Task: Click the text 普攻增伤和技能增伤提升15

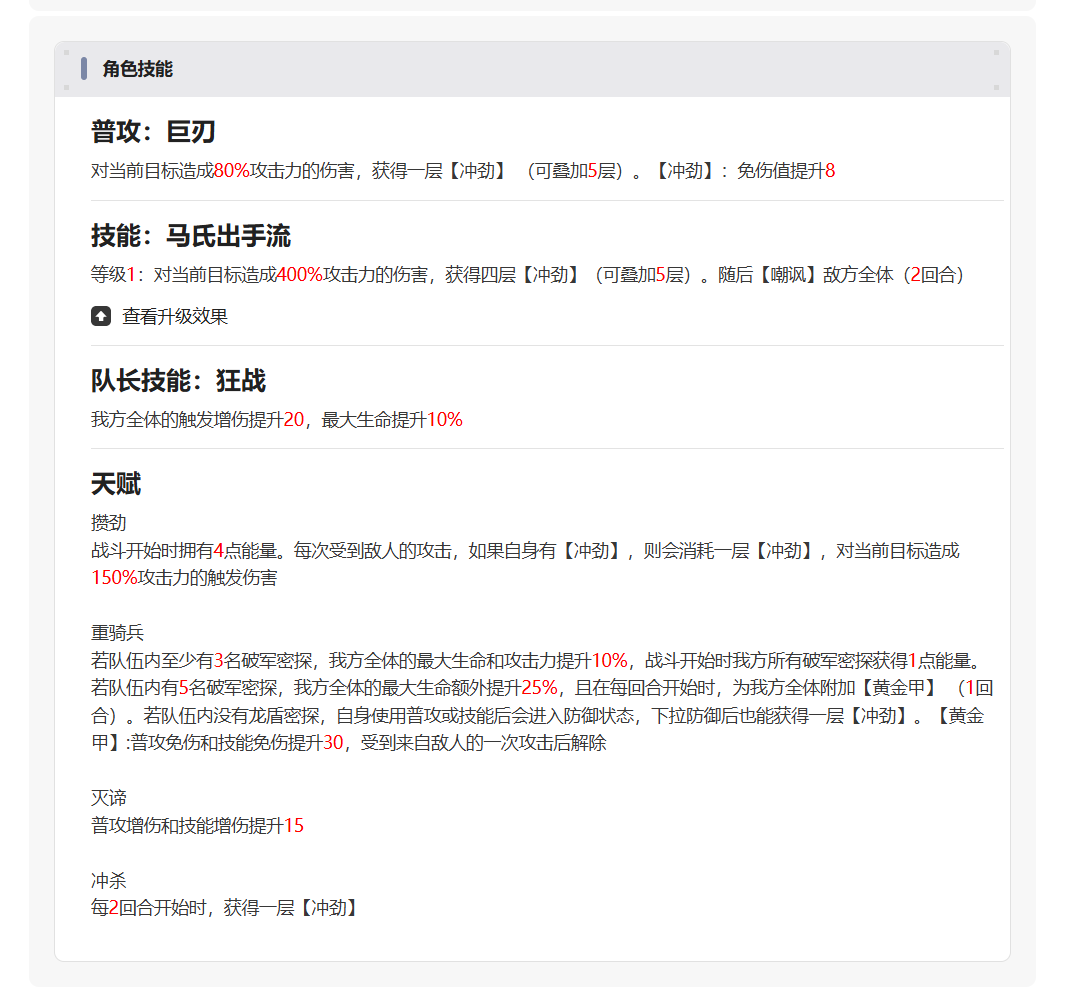Action: point(197,826)
